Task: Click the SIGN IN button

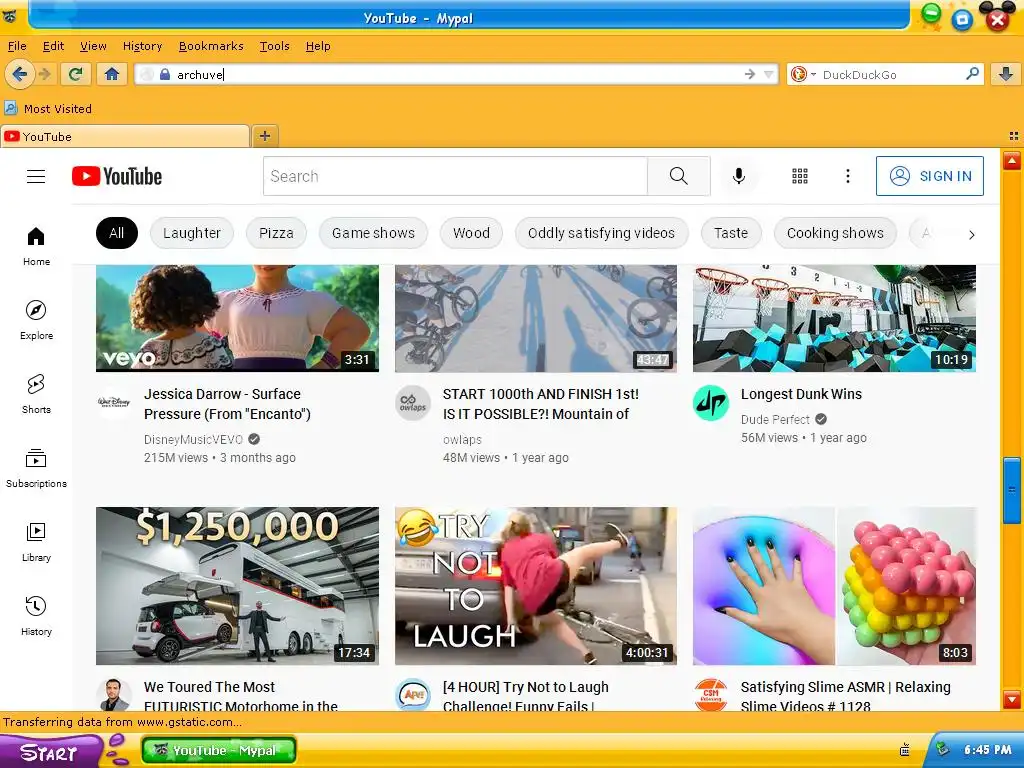Action: 930,176
